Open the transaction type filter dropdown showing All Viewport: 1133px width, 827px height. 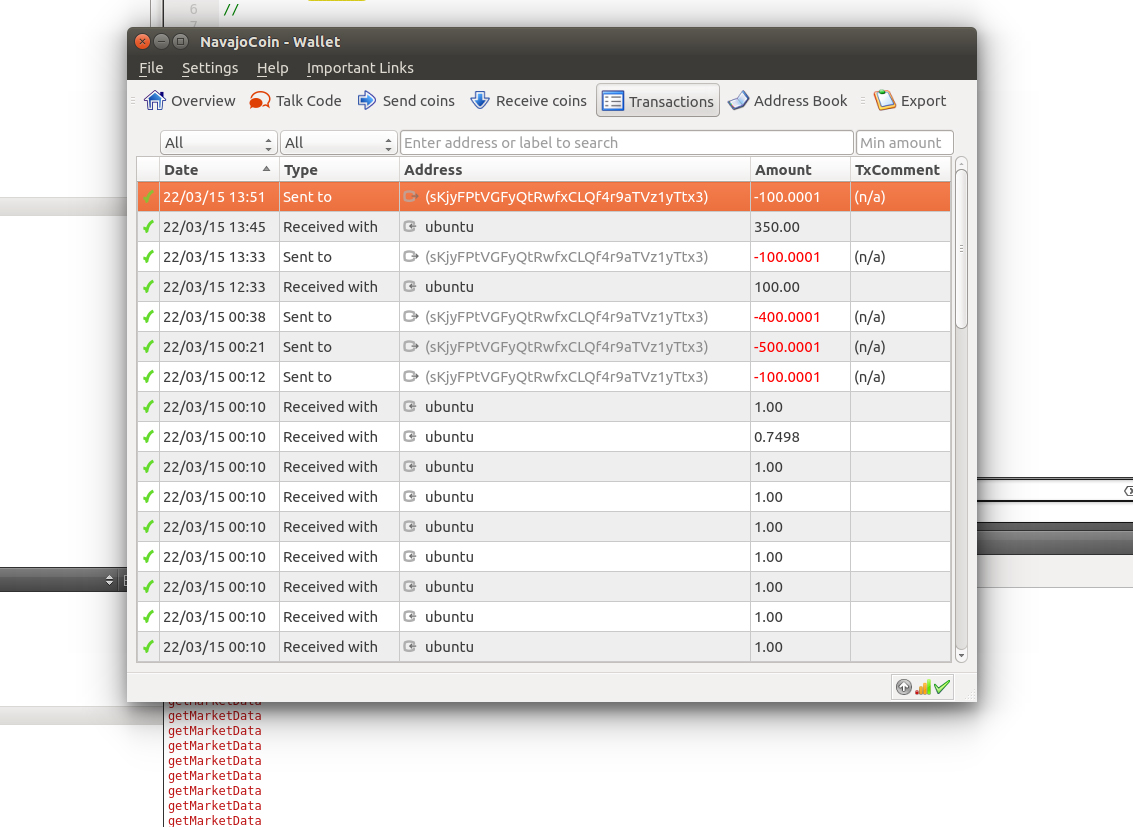[338, 143]
